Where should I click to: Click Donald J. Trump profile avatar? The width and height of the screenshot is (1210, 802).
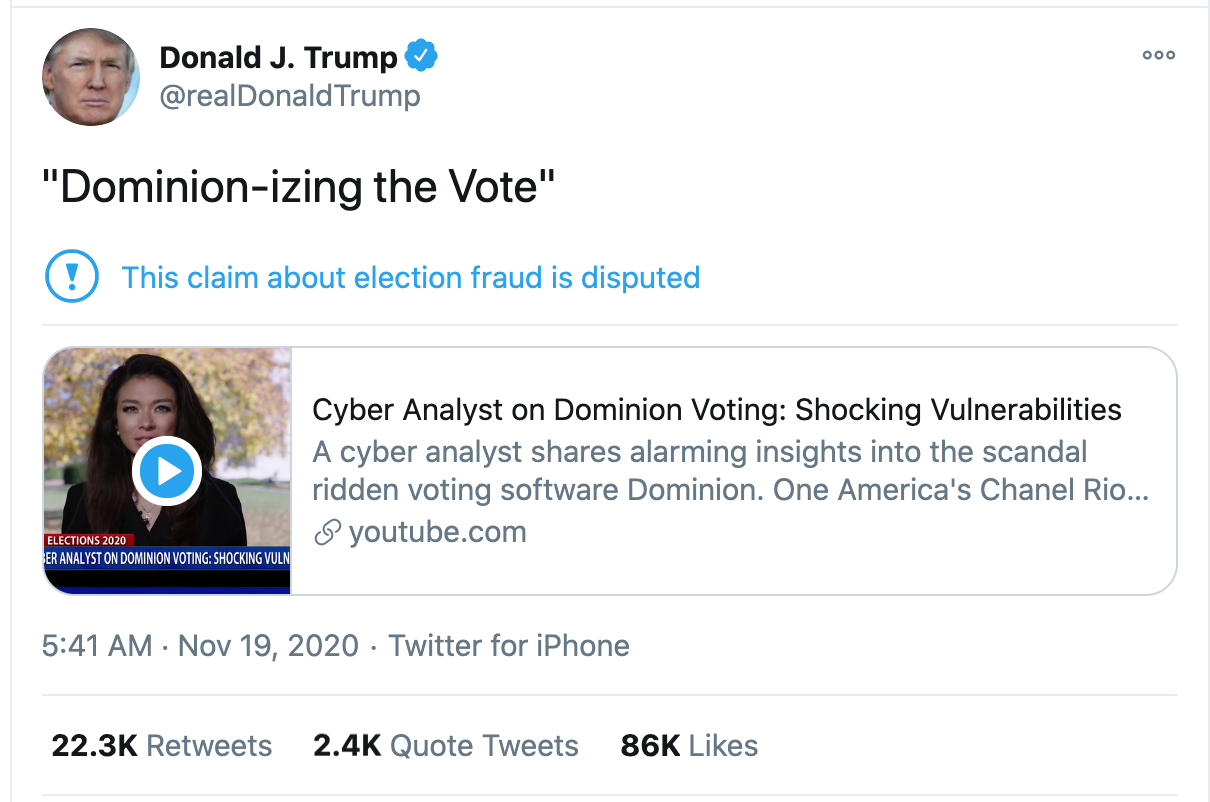click(91, 77)
